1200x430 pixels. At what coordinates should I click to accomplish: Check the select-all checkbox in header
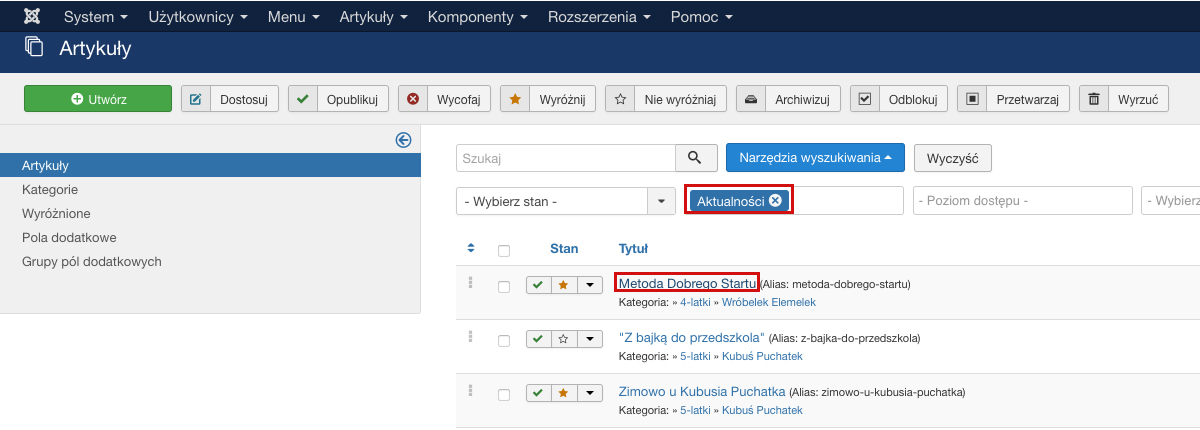504,250
